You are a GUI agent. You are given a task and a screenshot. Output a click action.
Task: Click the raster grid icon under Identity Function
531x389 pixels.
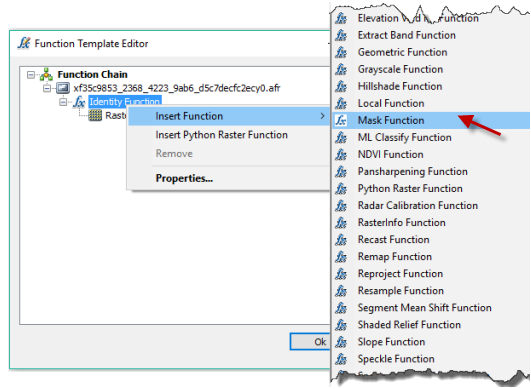95,115
